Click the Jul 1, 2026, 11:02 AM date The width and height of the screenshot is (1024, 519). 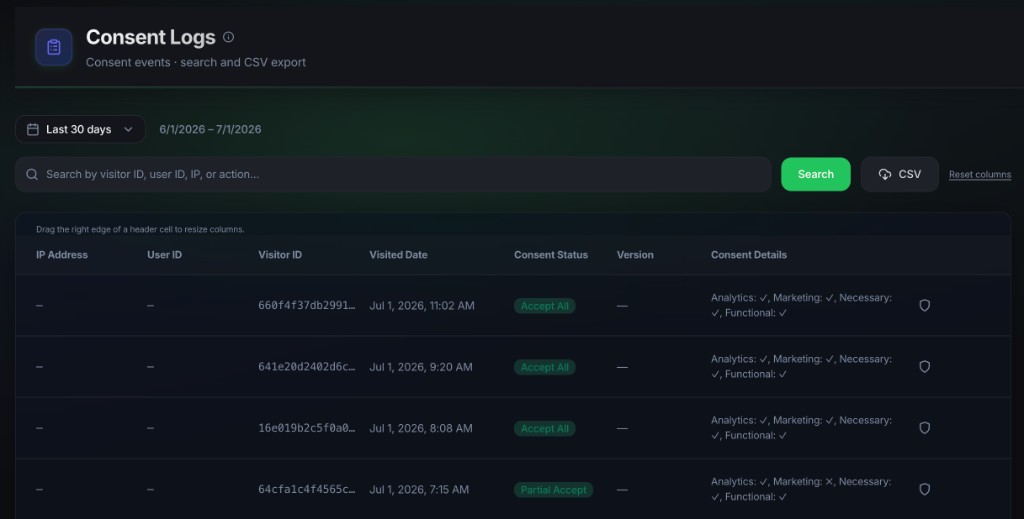(x=422, y=306)
